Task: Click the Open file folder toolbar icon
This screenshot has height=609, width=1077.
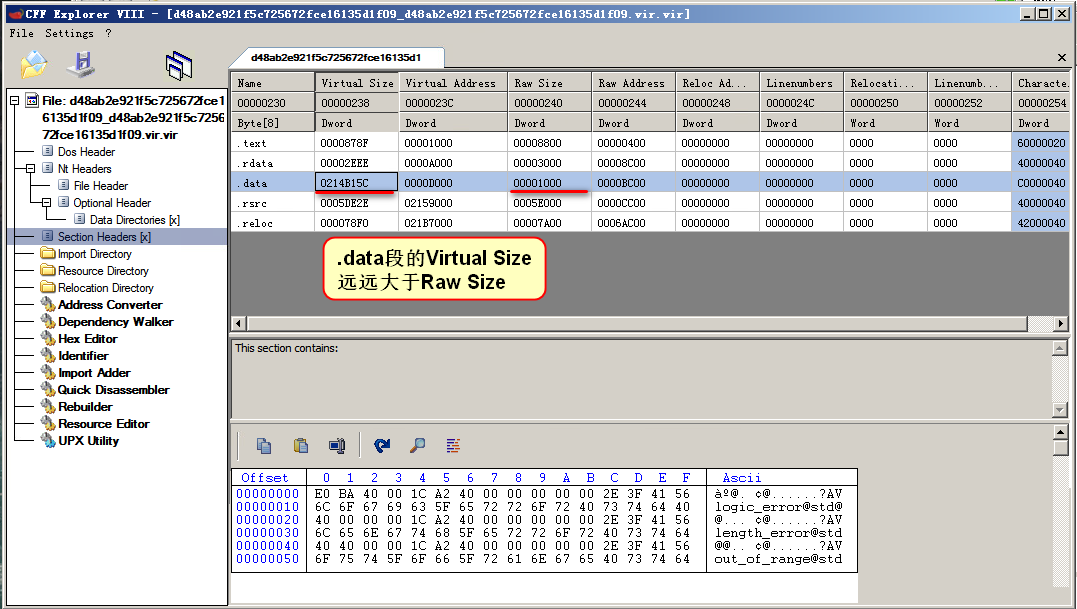Action: pos(34,65)
